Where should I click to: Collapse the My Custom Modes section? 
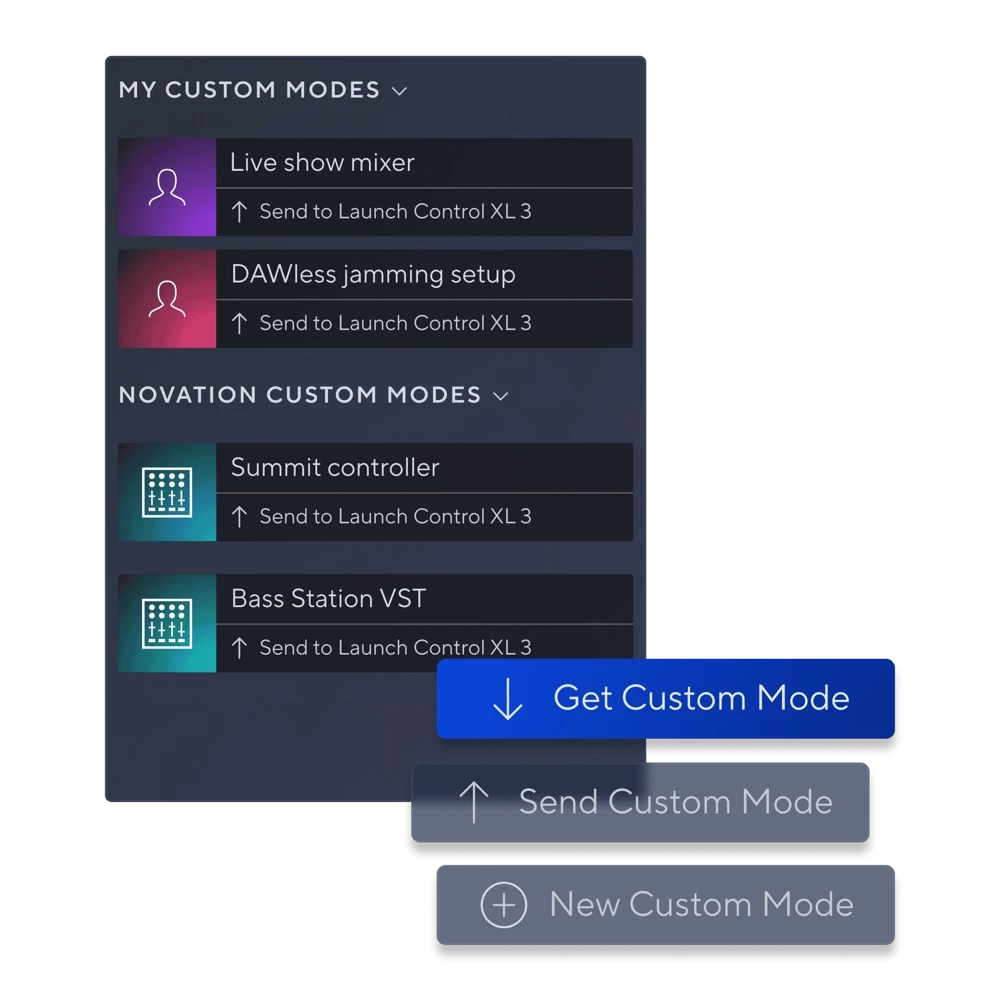tap(400, 91)
